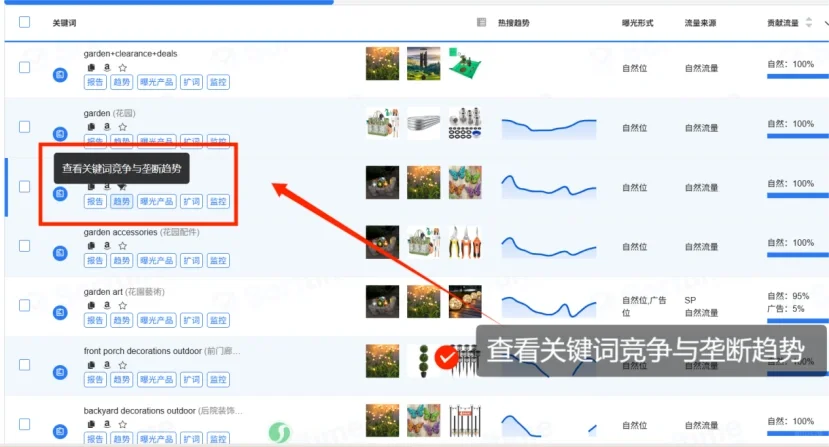
Task: Copy the garden accessories keyword
Action: coord(91,245)
